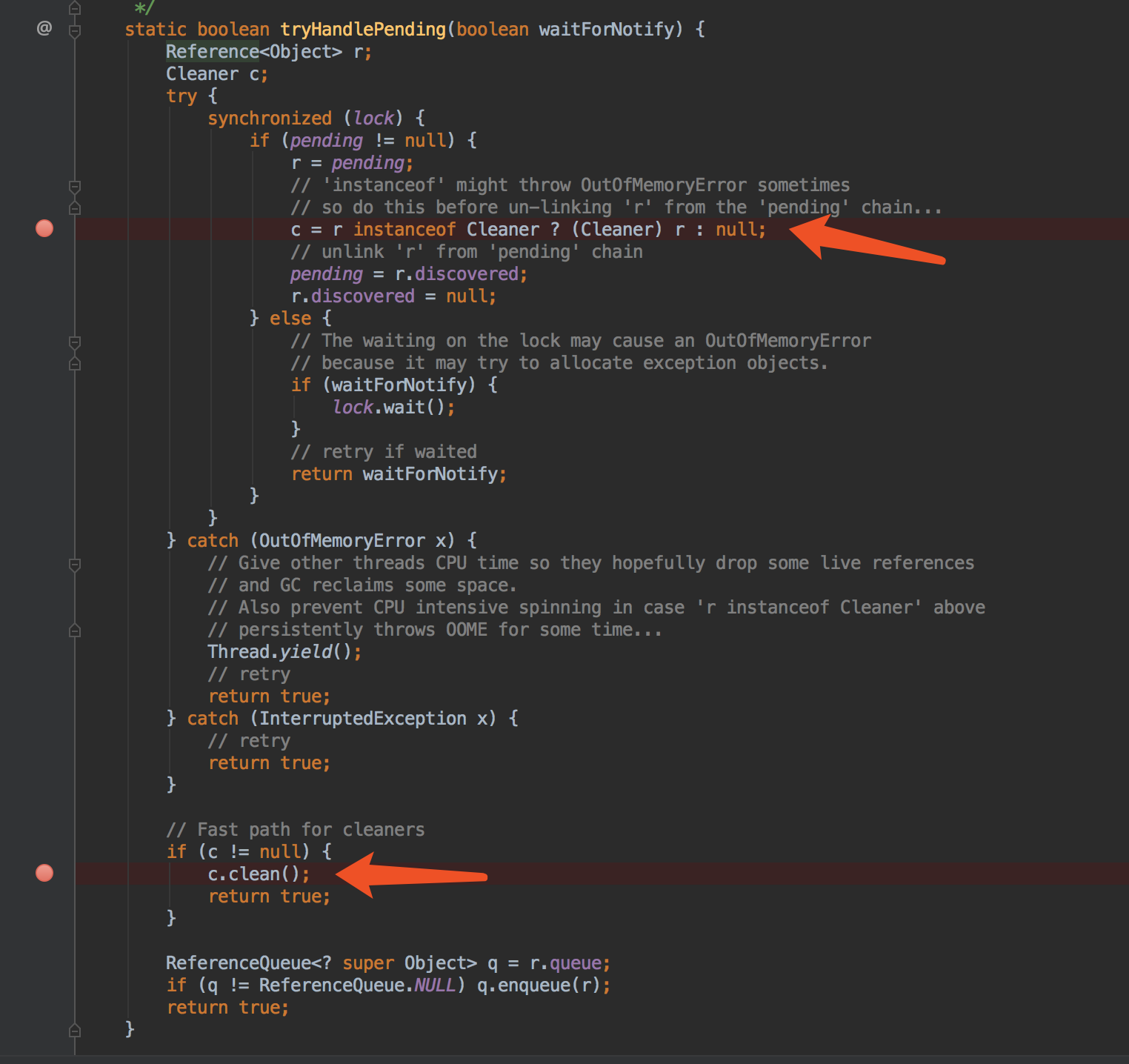Click 'Cleaner c;' declaration

pyautogui.click(x=217, y=74)
